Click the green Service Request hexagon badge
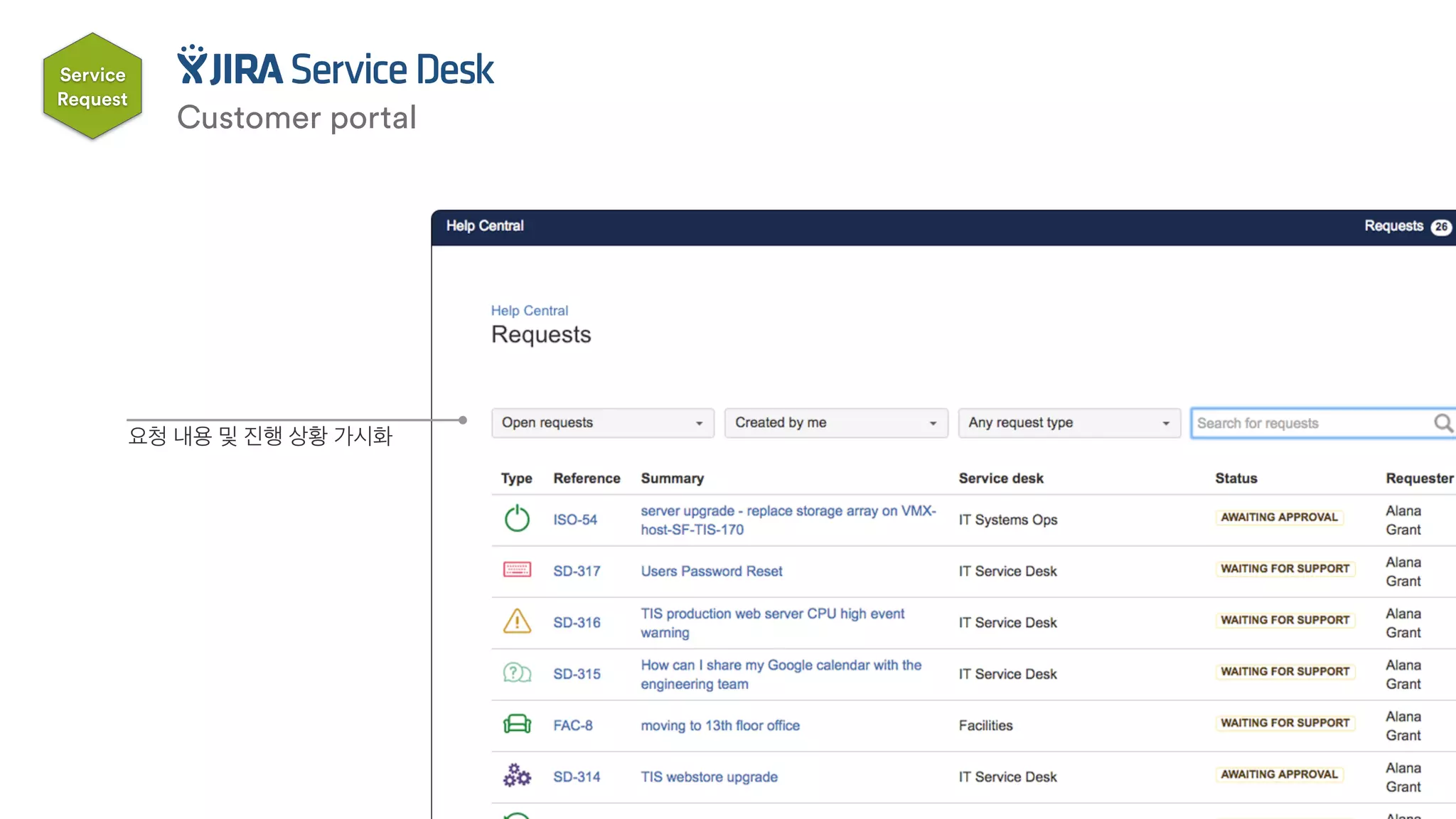Screen dimensions: 1456x819 [92, 86]
